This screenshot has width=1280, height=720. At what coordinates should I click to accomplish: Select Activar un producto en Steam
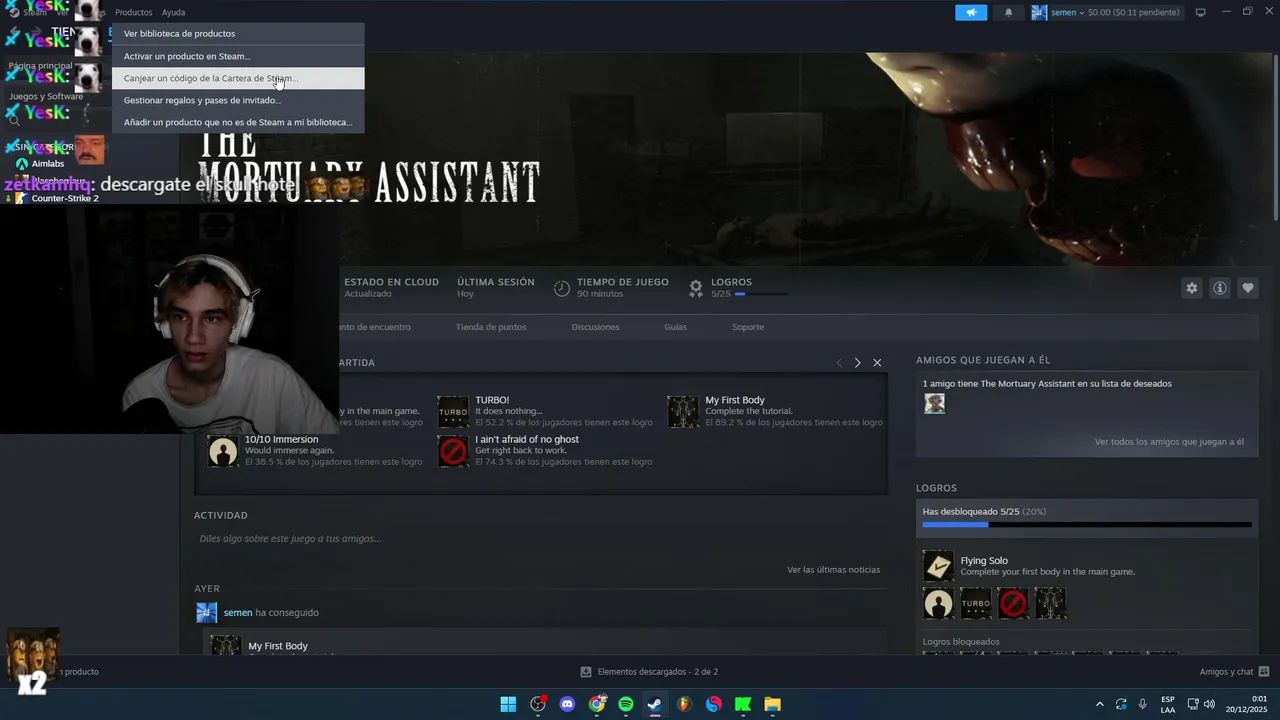[238, 56]
